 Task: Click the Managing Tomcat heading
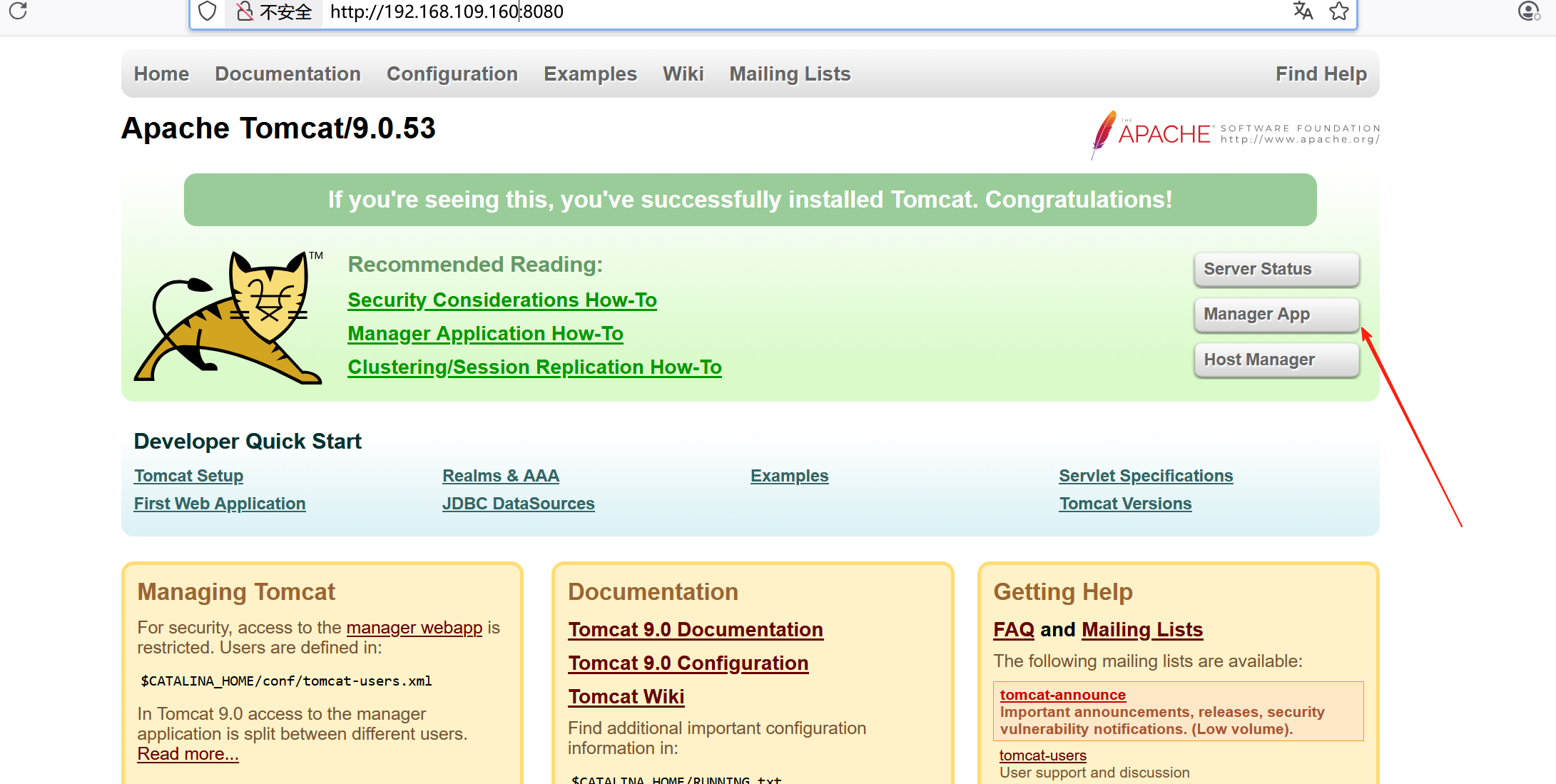point(236,592)
